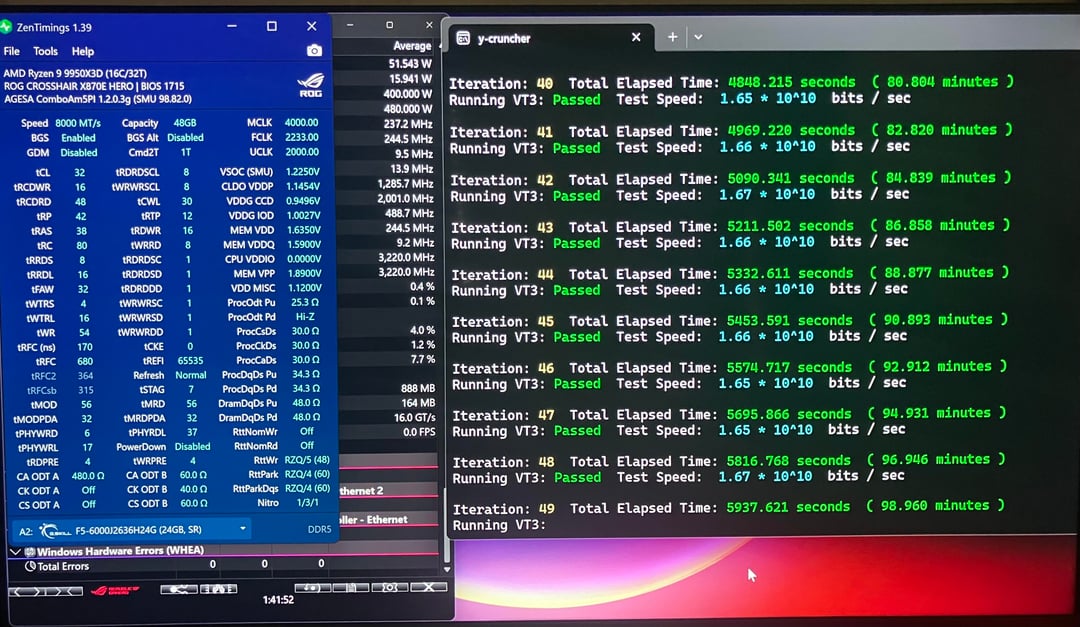The width and height of the screenshot is (1080, 627).
Task: Click the Speed value 8000 MT/s
Action: (x=78, y=123)
